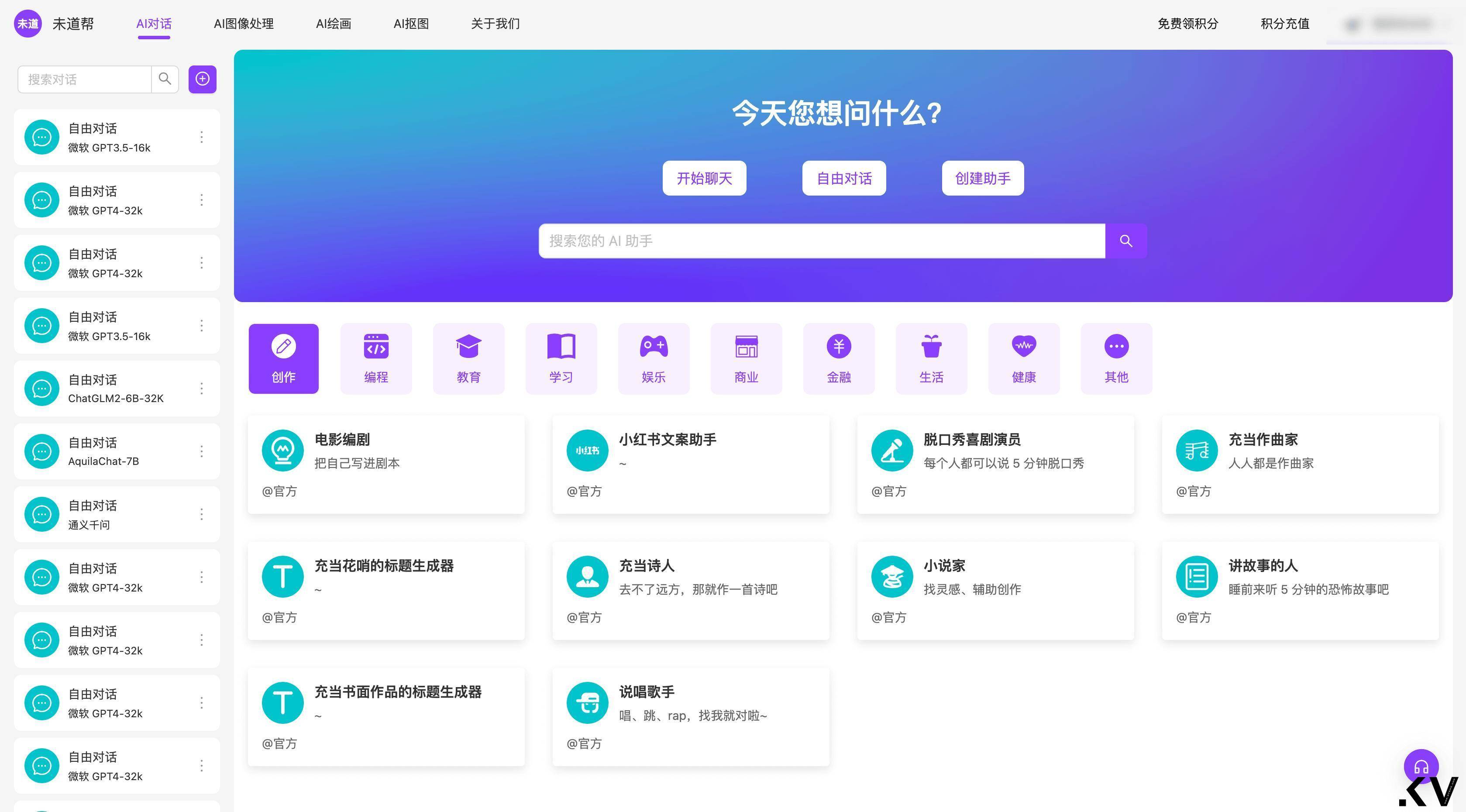Screen dimensions: 1466x812
Task: Open the customer support headset icon
Action: click(x=1421, y=767)
